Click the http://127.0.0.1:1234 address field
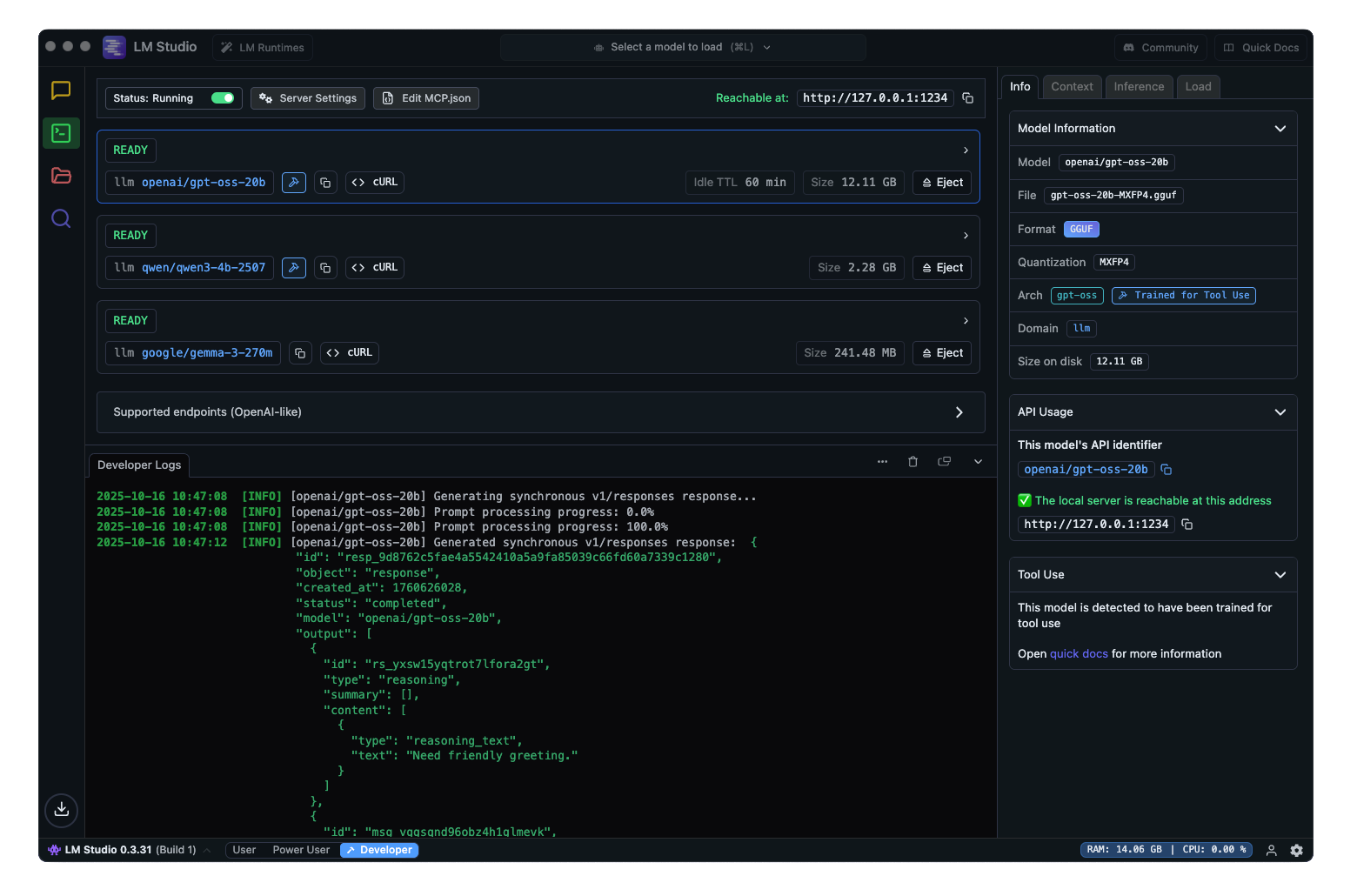Screen dimensions: 1357x896 click(1095, 524)
